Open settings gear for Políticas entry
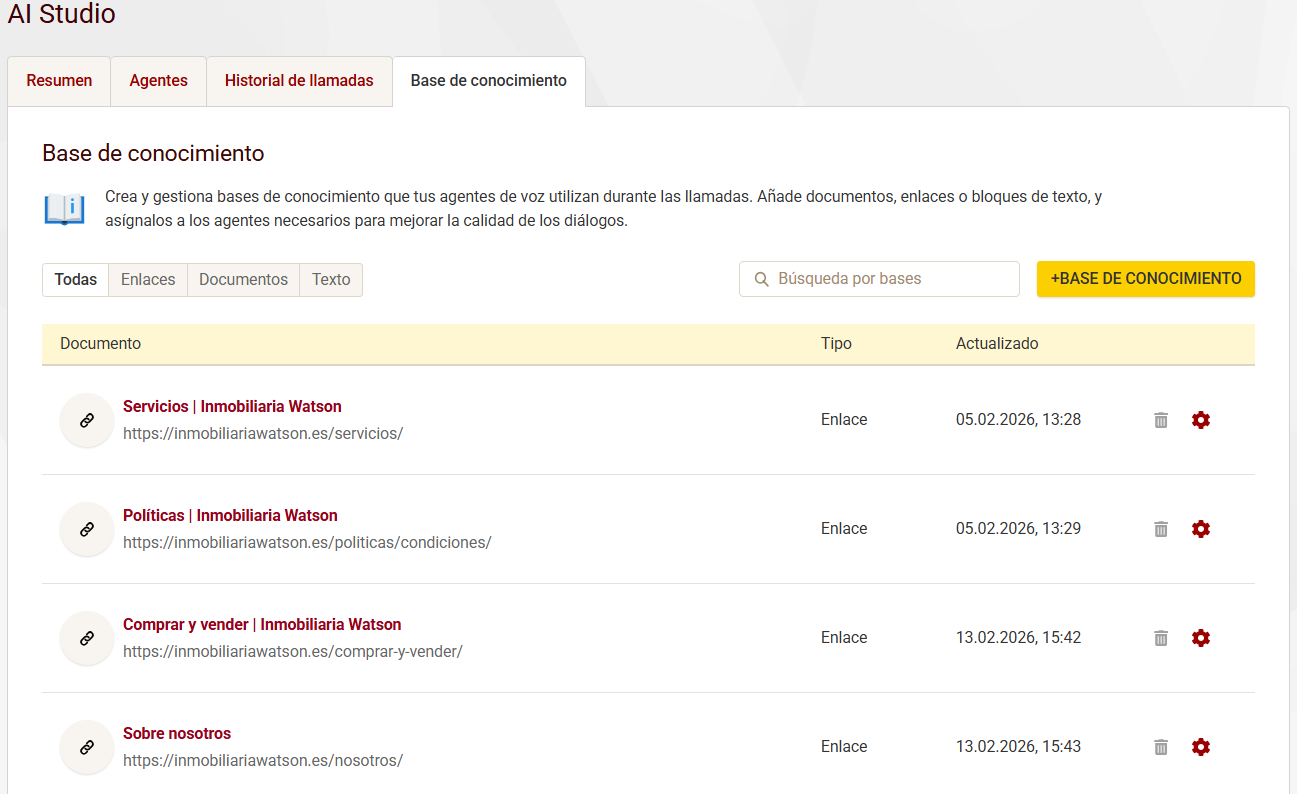This screenshot has height=794, width=1297. coord(1201,529)
